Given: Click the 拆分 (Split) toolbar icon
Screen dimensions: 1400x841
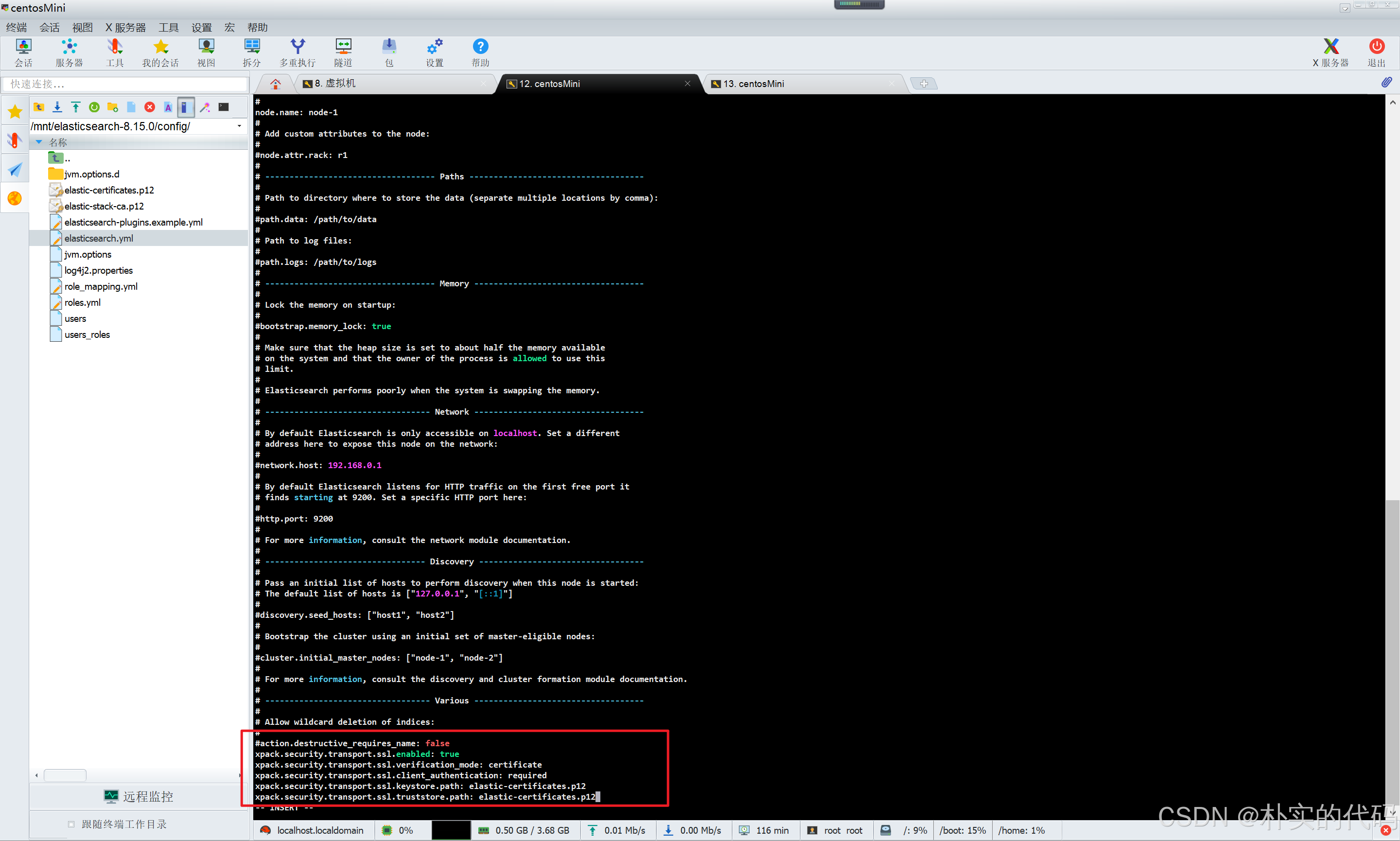Looking at the screenshot, I should tap(252, 53).
